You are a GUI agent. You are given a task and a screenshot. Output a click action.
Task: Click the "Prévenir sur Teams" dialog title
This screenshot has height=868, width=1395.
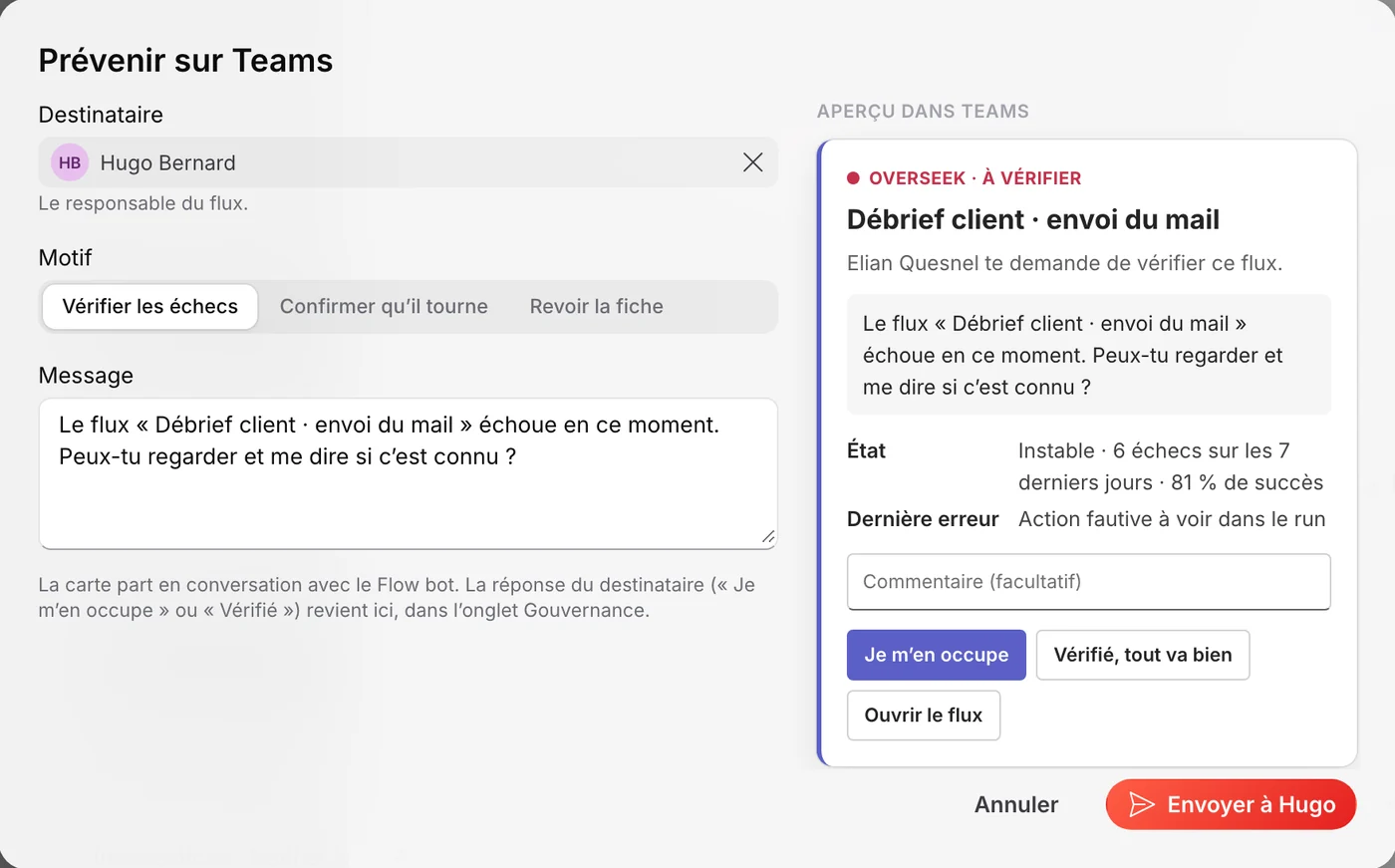click(x=186, y=61)
